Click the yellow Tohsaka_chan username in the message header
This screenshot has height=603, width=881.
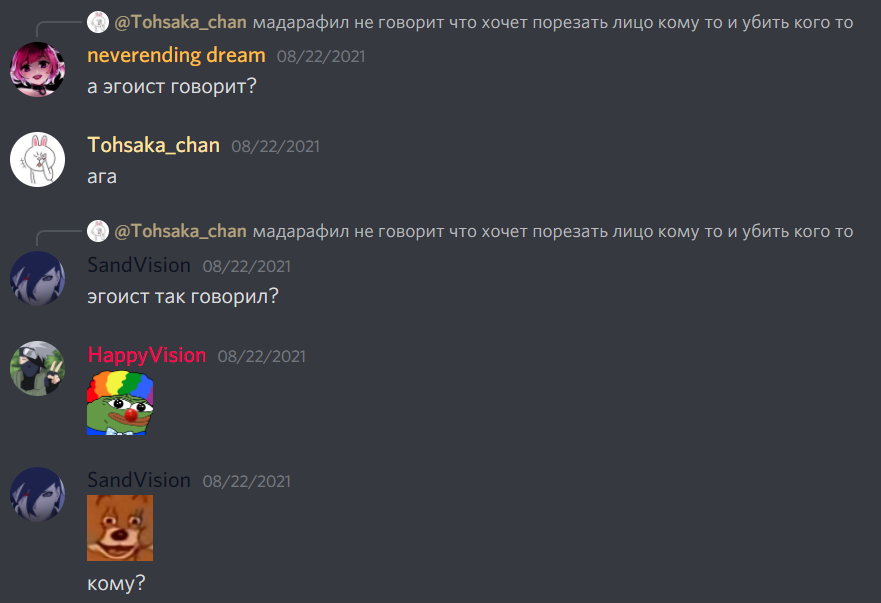(153, 145)
